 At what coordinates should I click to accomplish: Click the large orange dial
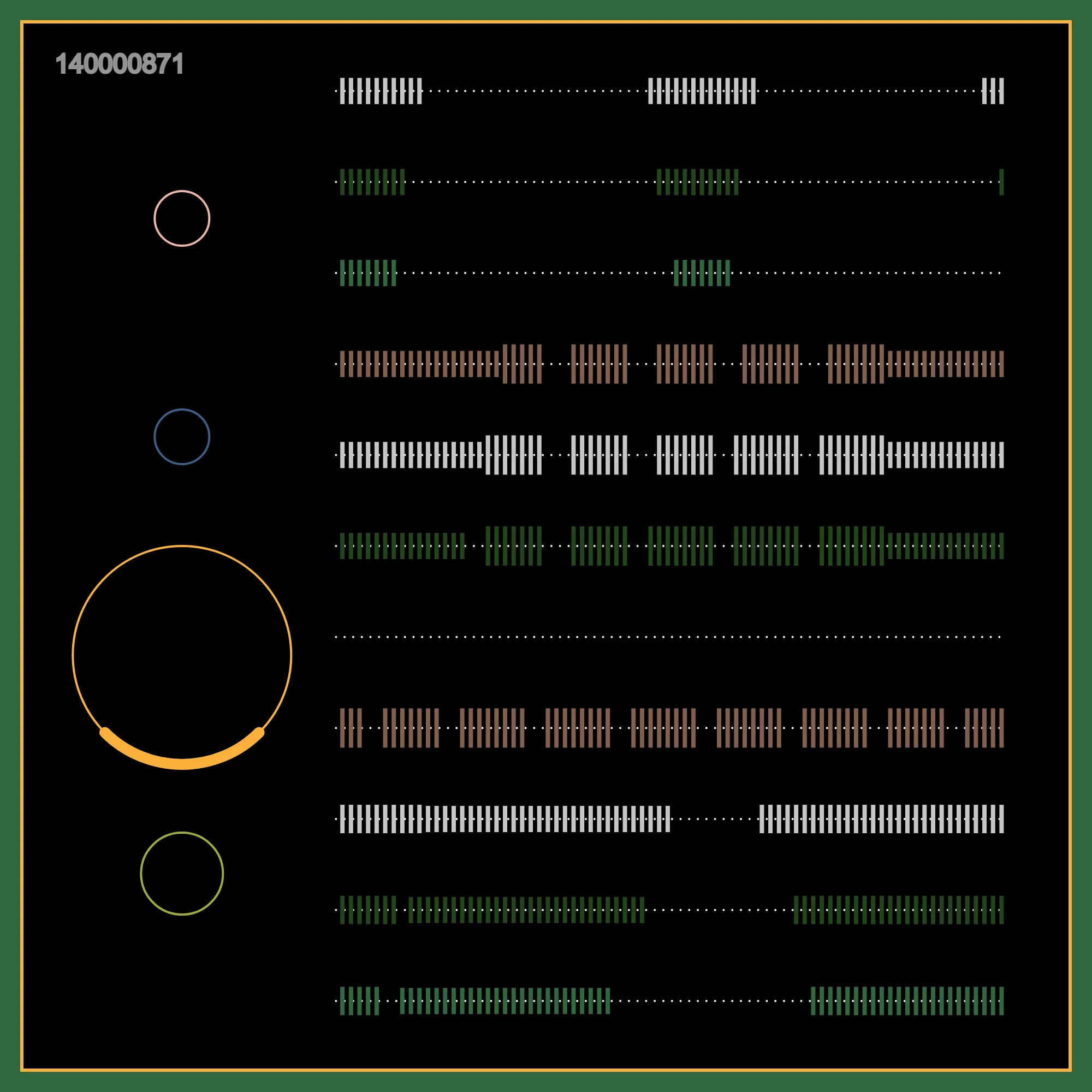[182, 656]
